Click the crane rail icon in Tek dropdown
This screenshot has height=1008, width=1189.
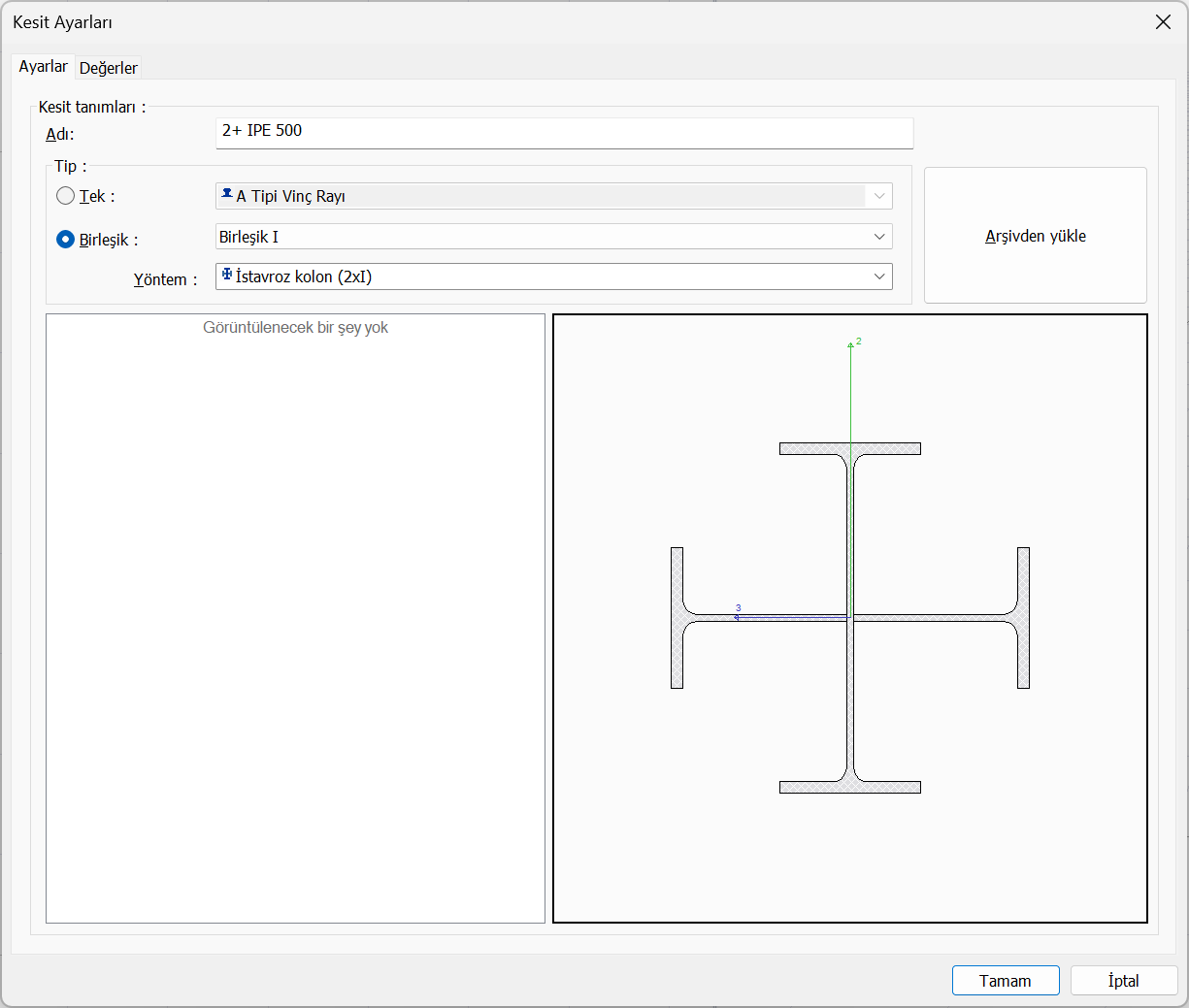click(x=227, y=195)
